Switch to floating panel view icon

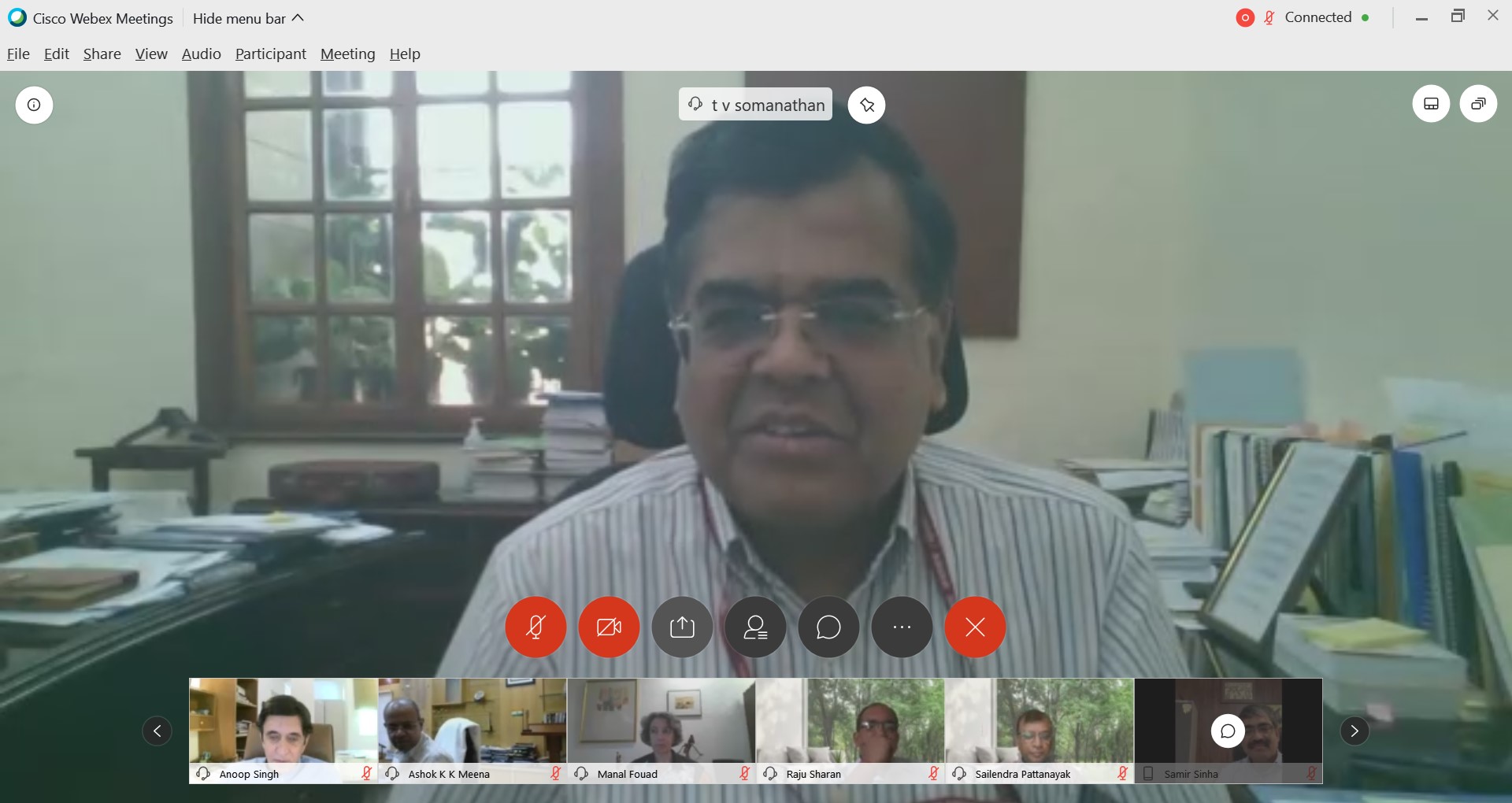pos(1478,104)
